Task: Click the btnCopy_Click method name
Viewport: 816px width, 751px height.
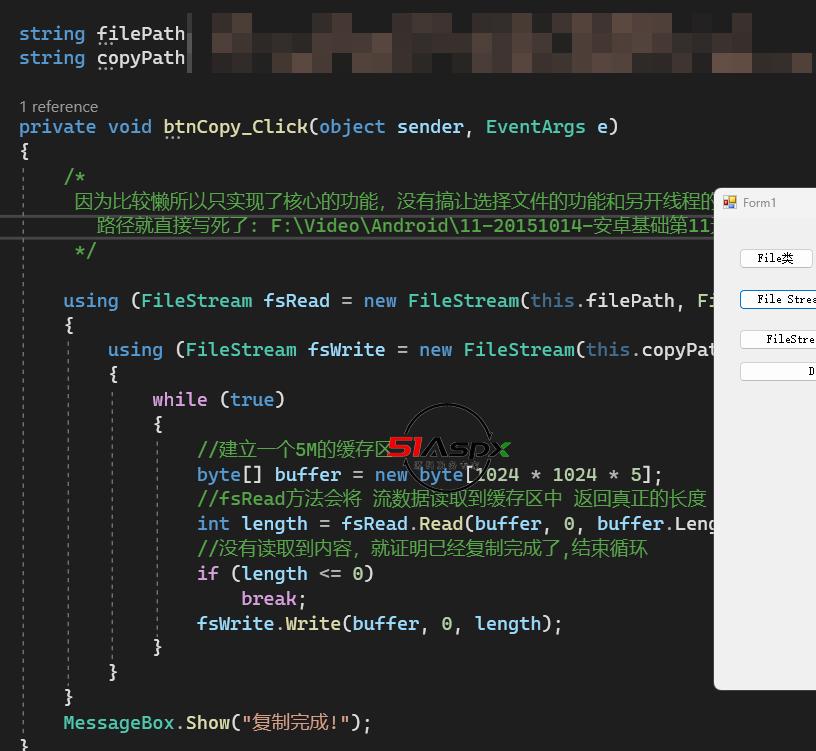Action: tap(235, 127)
